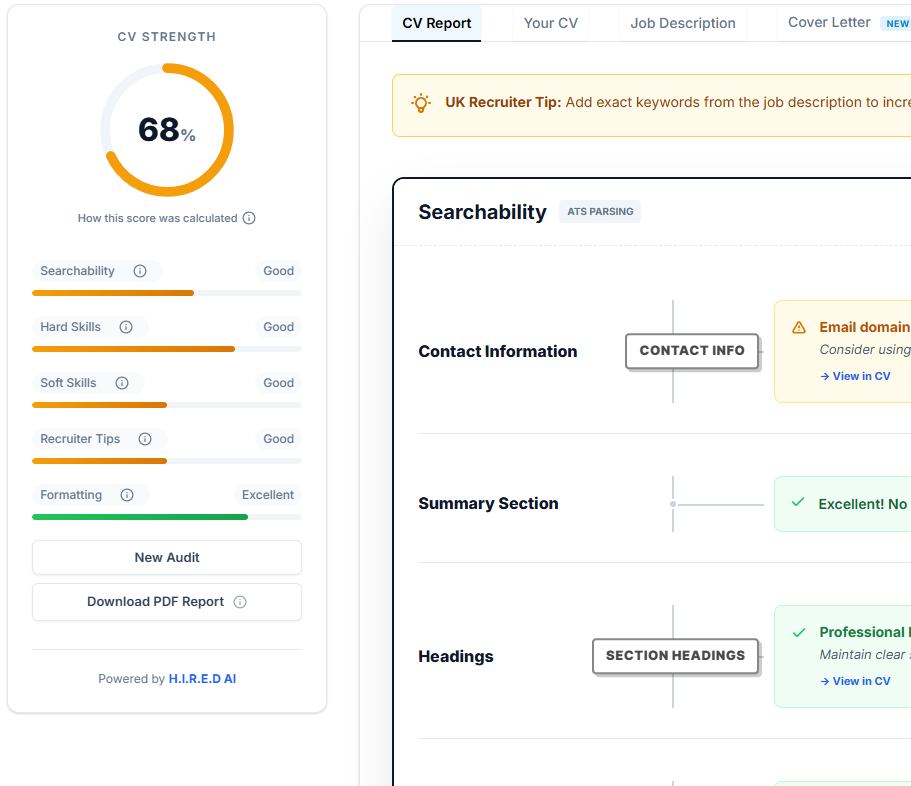This screenshot has height=786, width=911.
Task: Click the orange warning triangle icon
Action: coord(799,327)
